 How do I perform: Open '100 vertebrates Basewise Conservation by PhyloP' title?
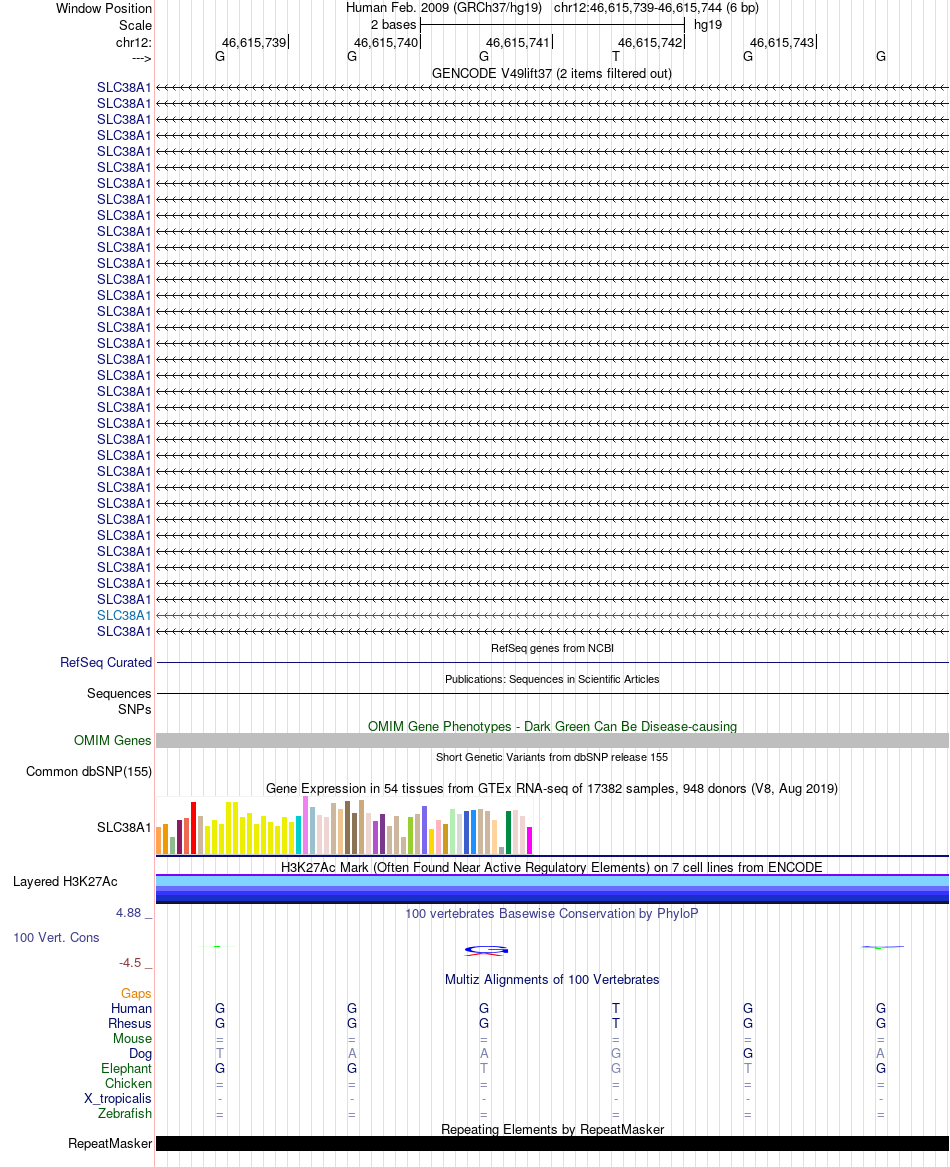(552, 913)
